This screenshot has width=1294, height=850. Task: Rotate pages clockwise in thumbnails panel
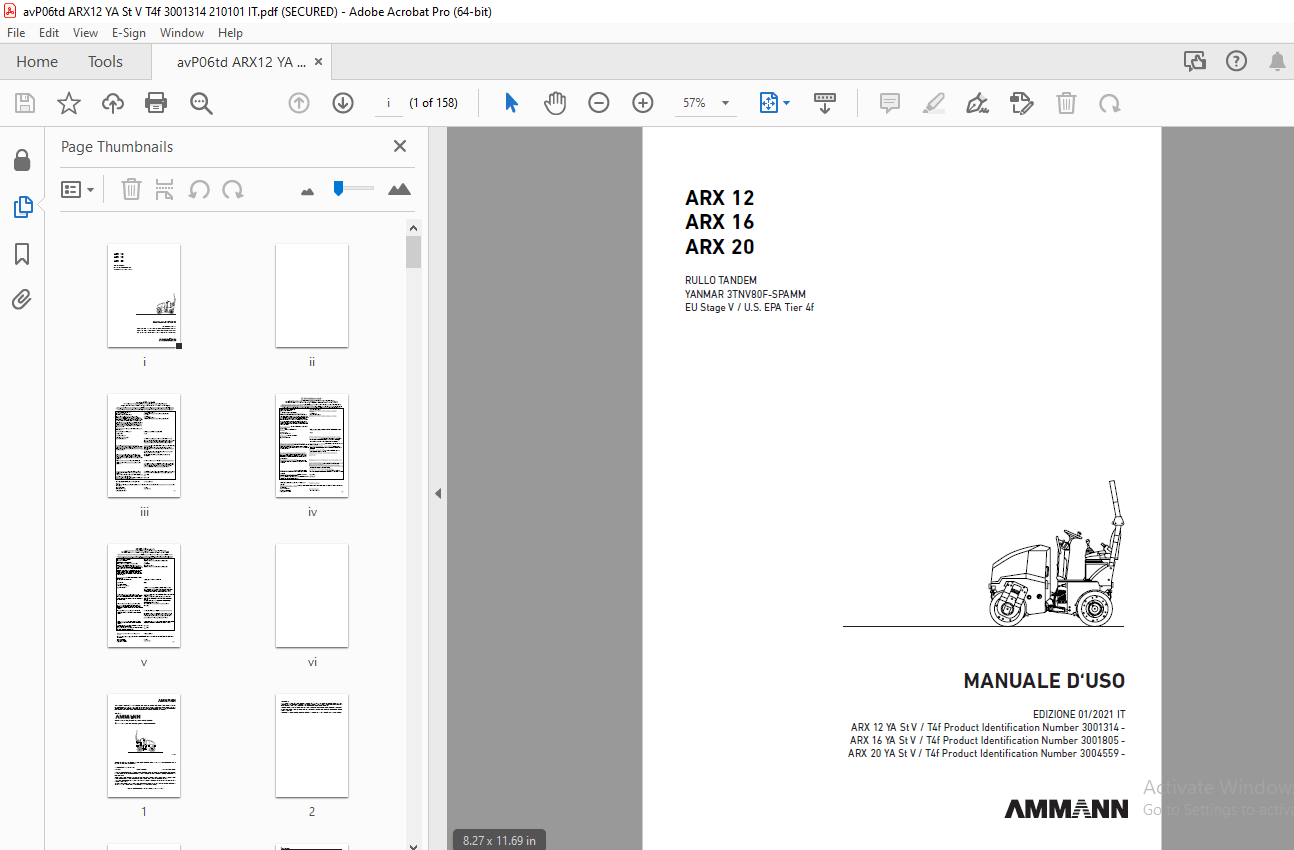233,189
